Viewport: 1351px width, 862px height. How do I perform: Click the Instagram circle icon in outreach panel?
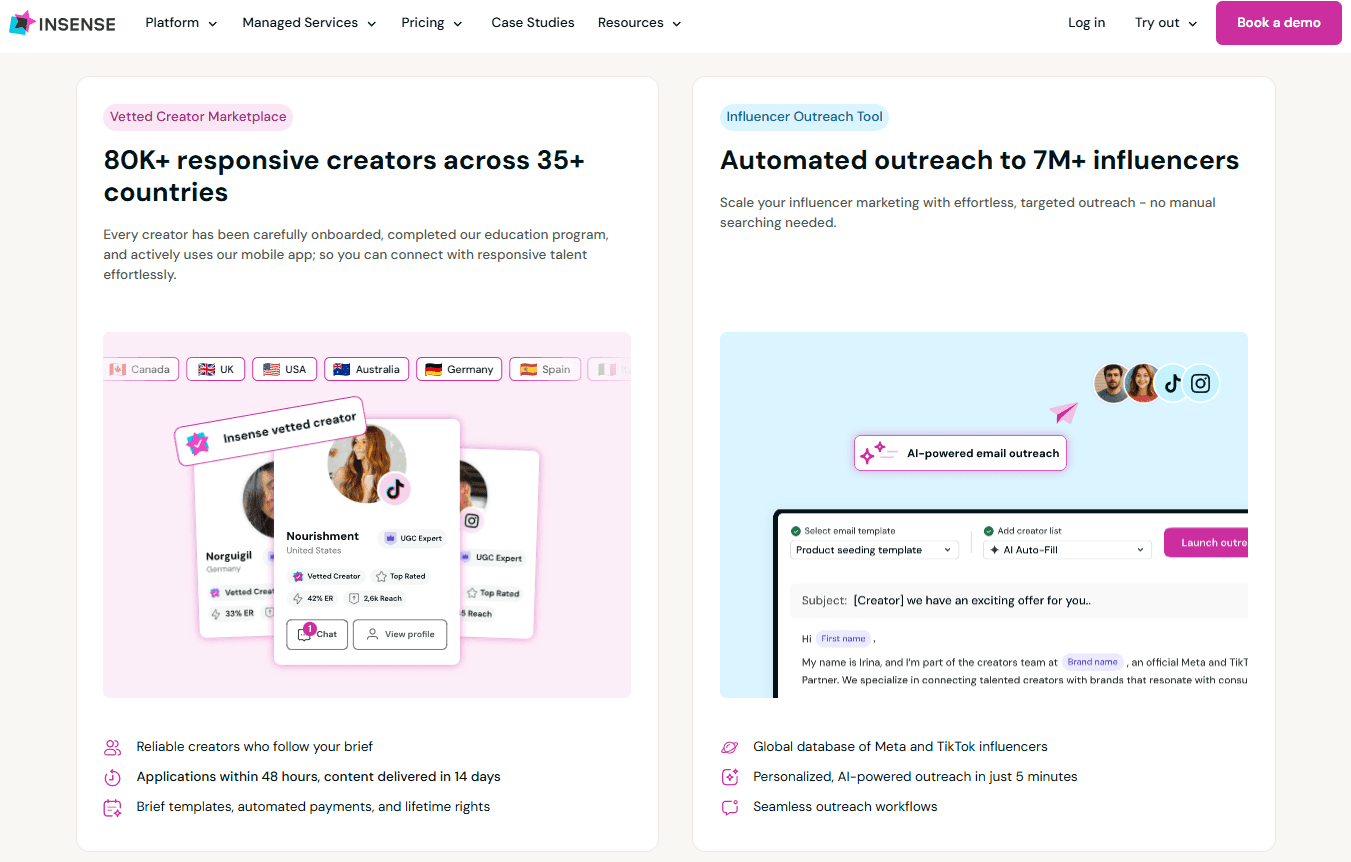(1201, 383)
